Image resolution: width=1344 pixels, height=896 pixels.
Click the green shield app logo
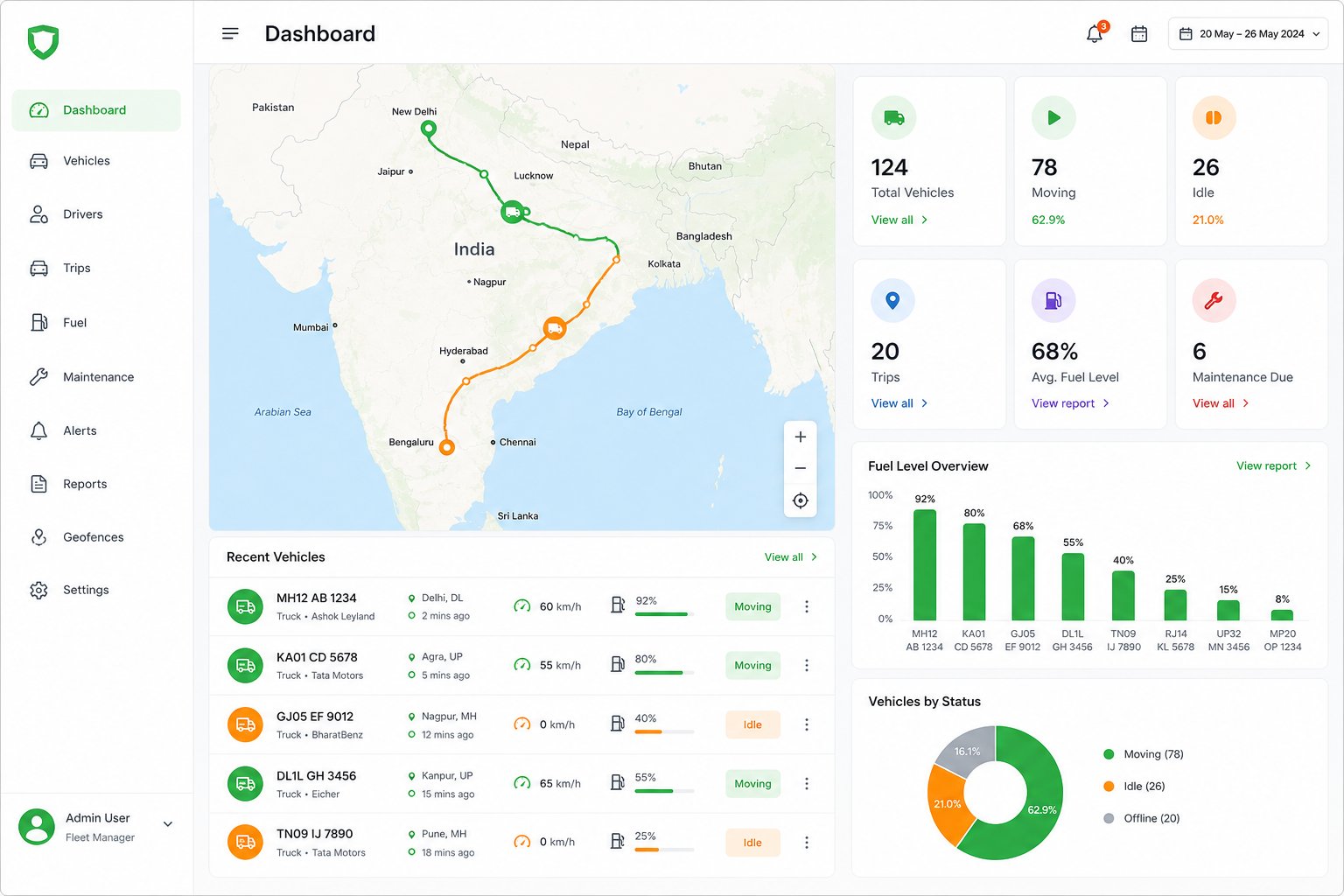tap(43, 41)
